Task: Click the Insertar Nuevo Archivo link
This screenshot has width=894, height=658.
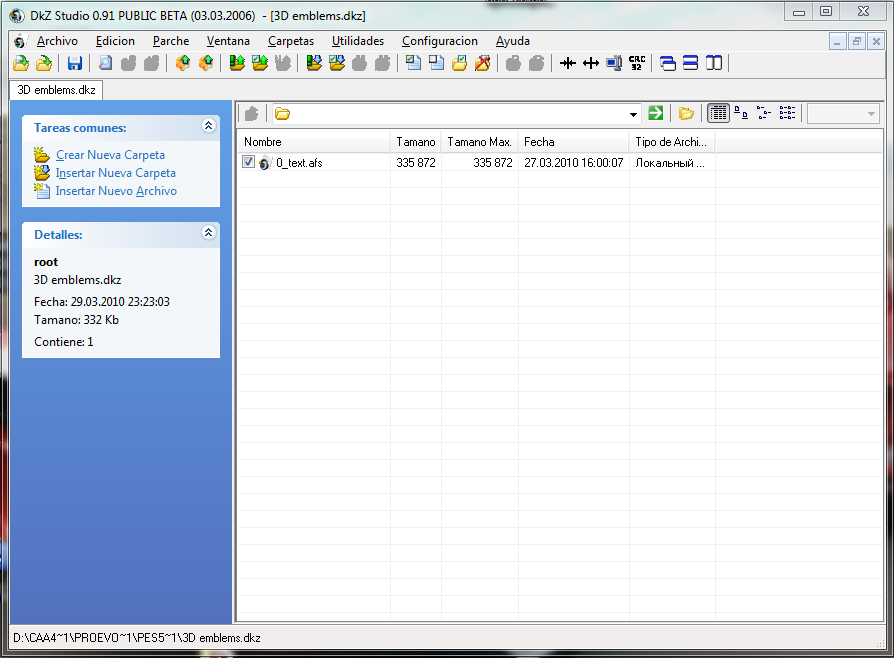Action: click(x=116, y=191)
